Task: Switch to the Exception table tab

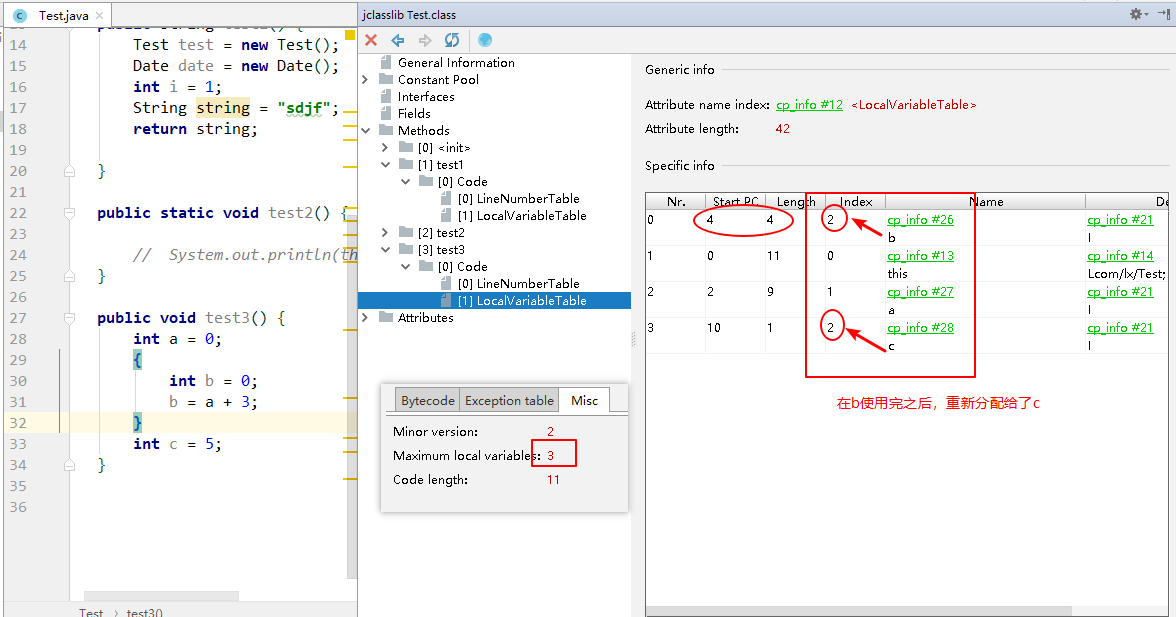Action: pyautogui.click(x=509, y=400)
